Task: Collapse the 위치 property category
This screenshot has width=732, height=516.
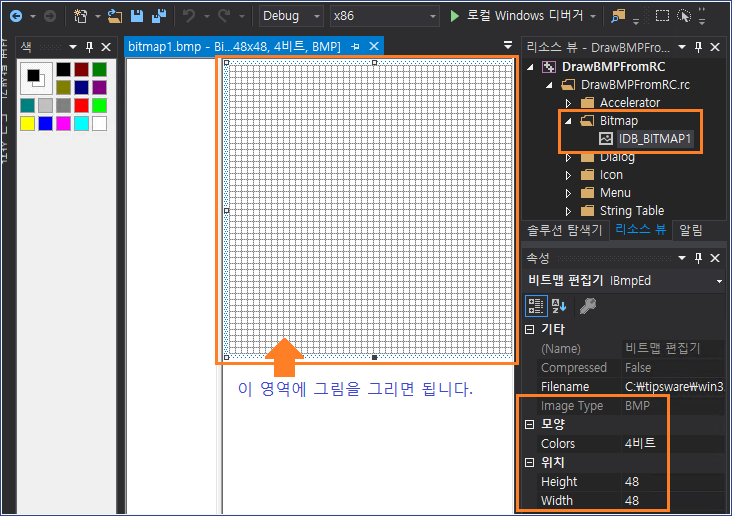Action: pos(529,463)
